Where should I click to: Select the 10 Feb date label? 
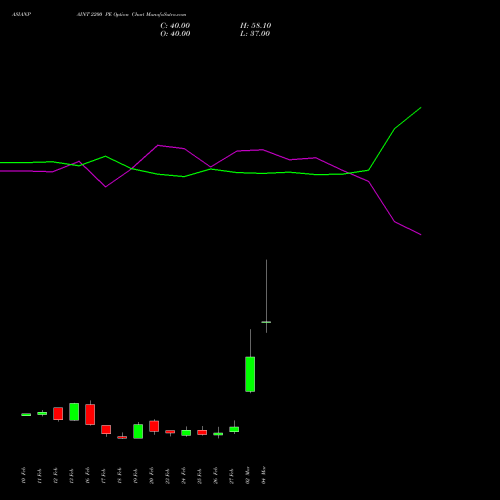pyautogui.click(x=23, y=476)
